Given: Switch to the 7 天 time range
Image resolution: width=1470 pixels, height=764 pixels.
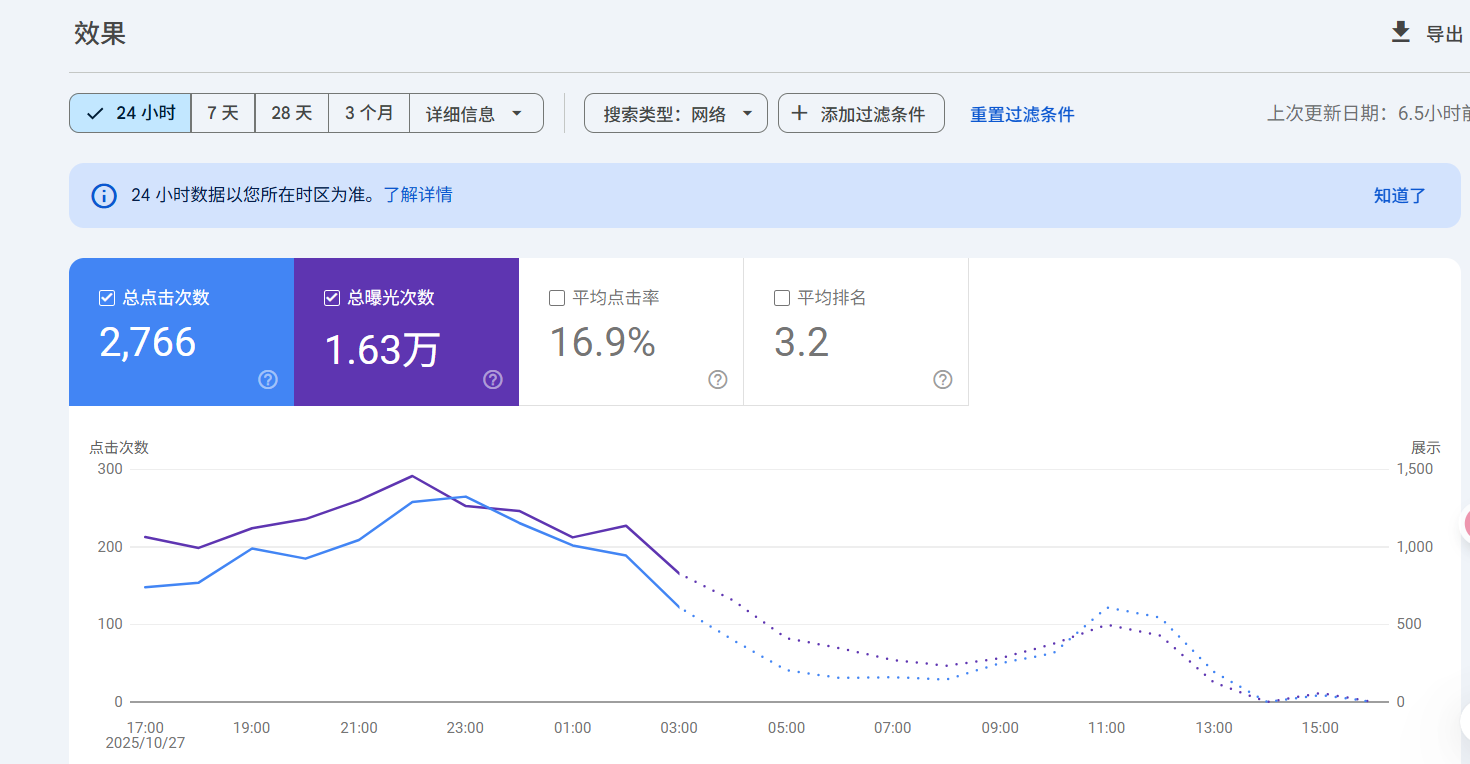Looking at the screenshot, I should [223, 114].
